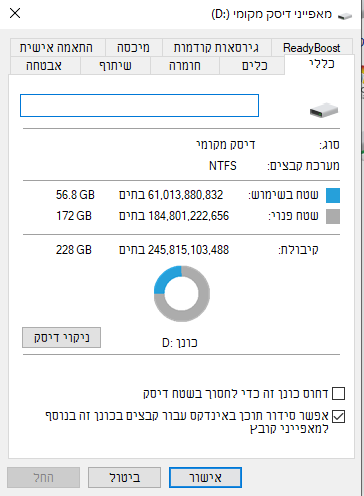
Task: Open the שיתוף tab
Action: (115, 66)
